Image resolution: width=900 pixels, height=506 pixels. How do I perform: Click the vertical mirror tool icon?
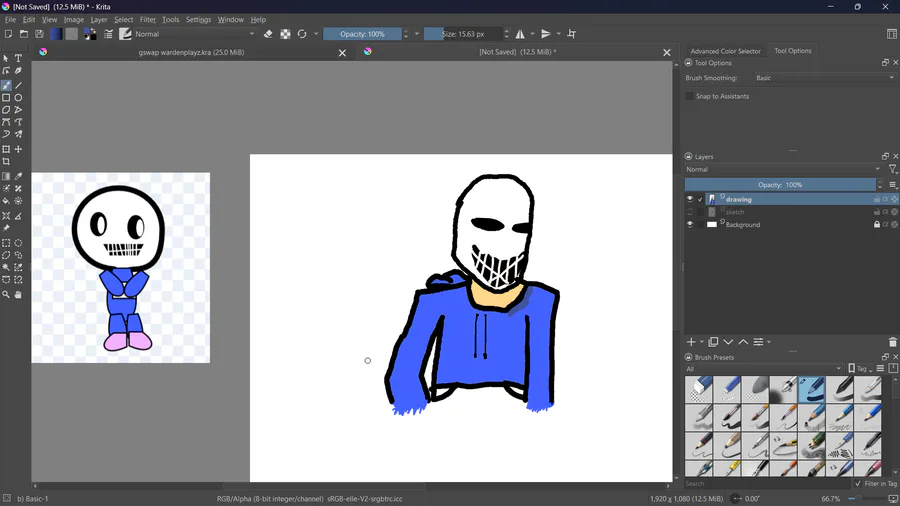tap(546, 34)
